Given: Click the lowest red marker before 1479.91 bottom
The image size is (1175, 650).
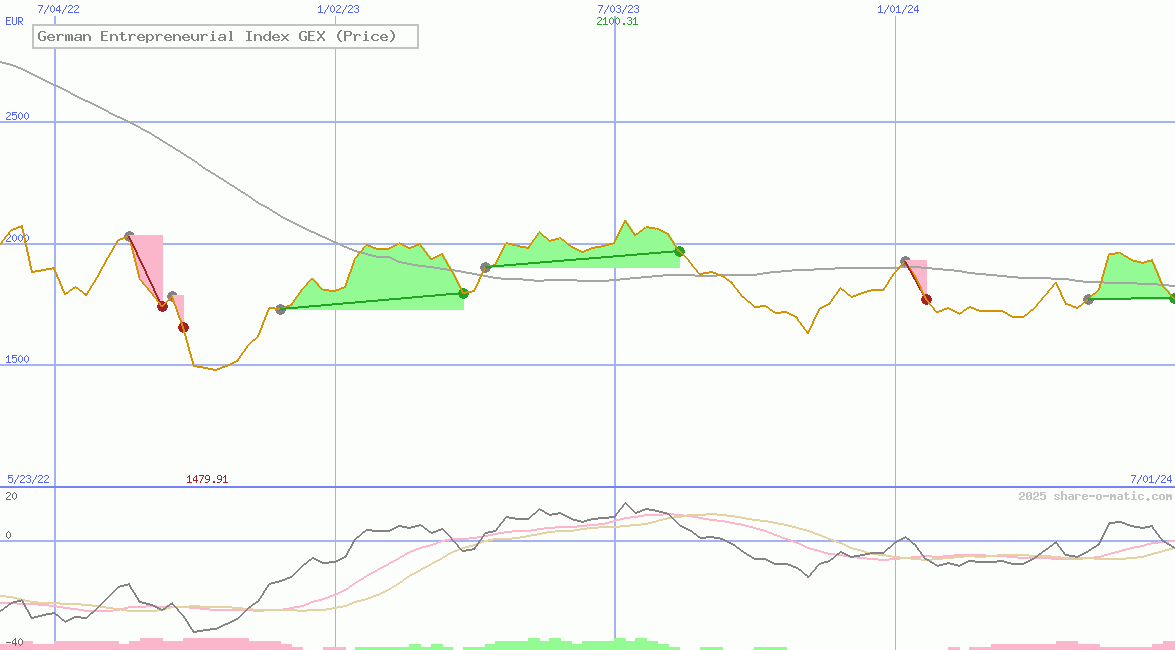Looking at the screenshot, I should click(183, 327).
